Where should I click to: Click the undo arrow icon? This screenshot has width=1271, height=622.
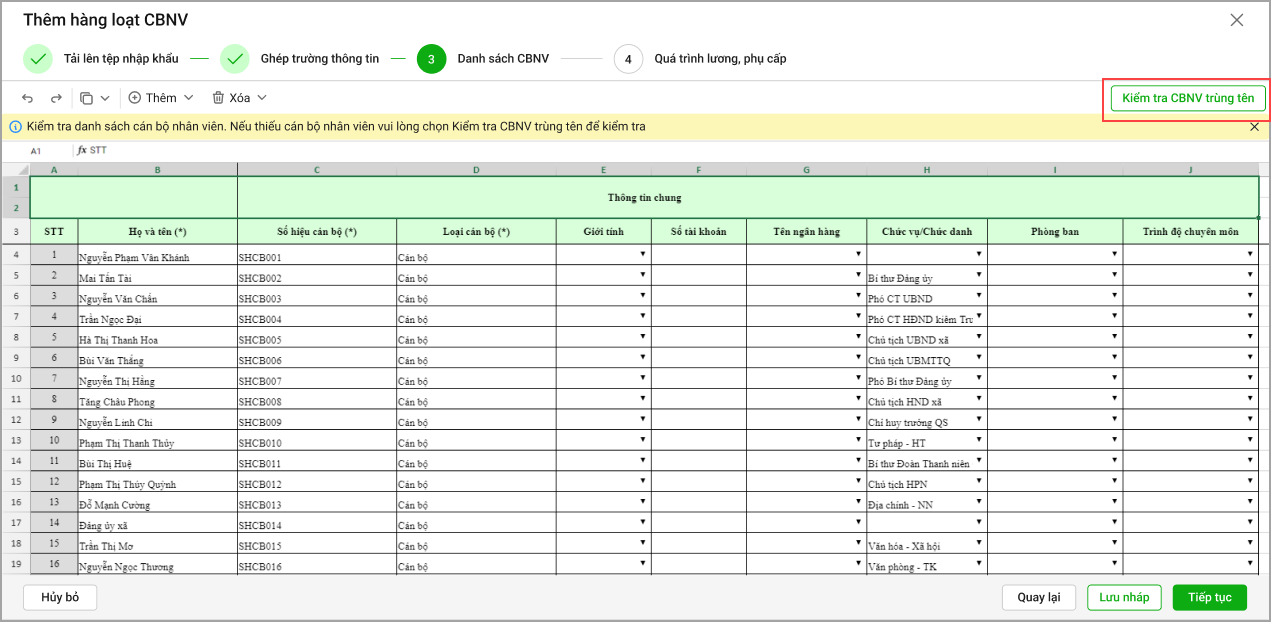pos(28,98)
